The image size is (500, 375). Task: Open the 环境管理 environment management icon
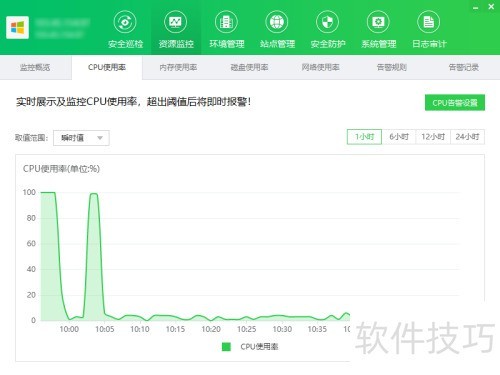[227, 22]
